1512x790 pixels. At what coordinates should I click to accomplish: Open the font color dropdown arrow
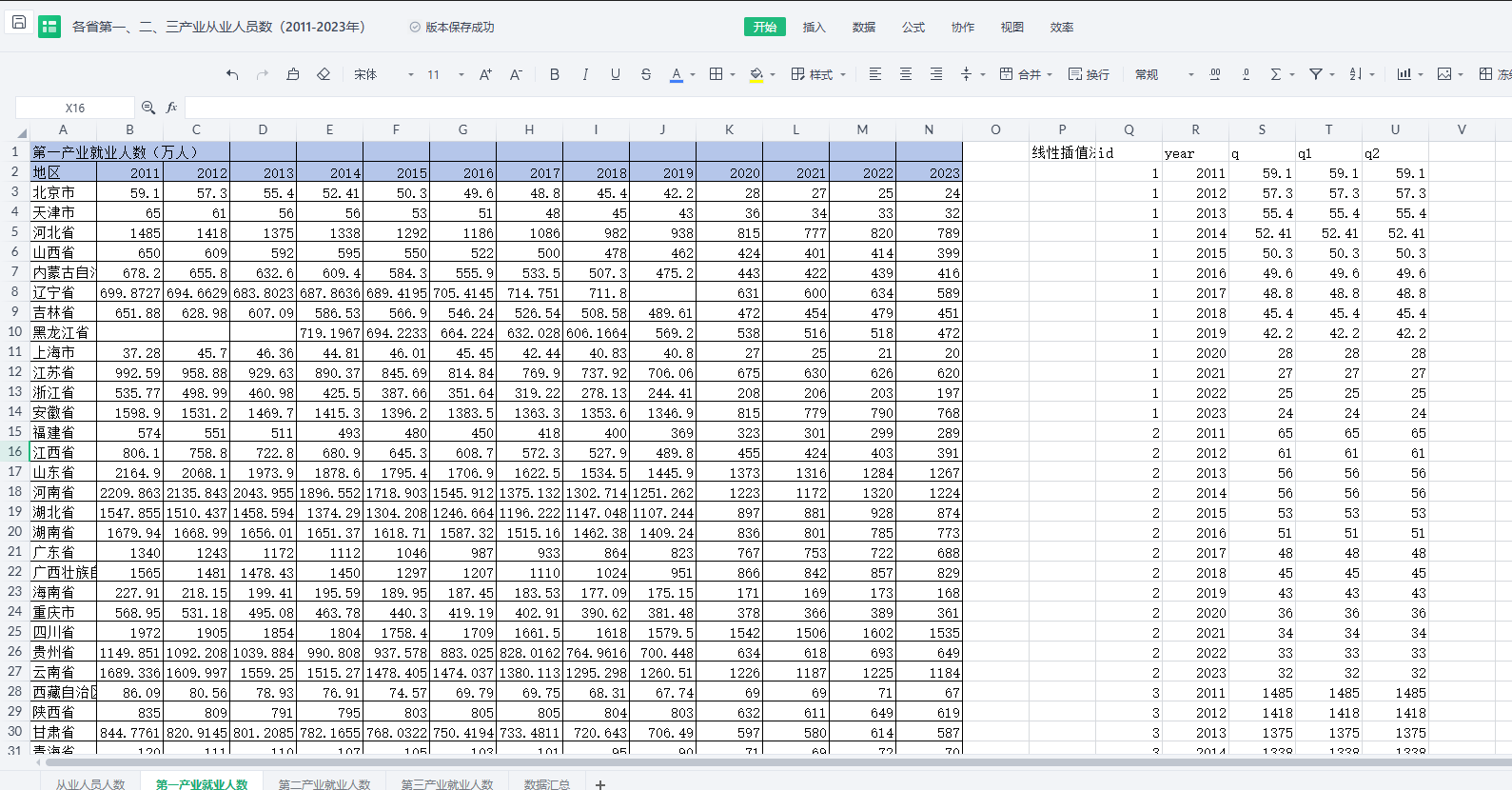(x=693, y=74)
